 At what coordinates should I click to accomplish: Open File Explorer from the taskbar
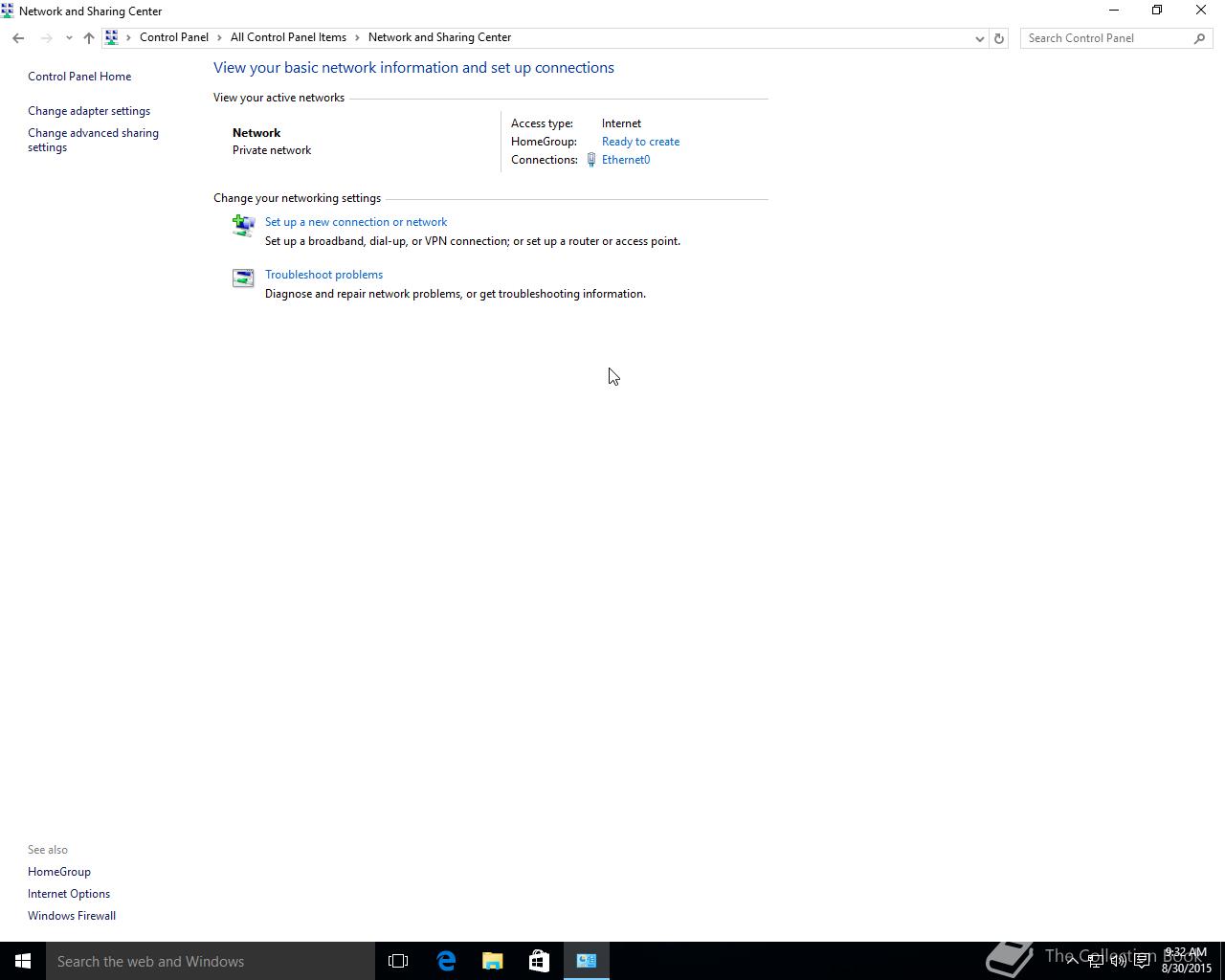(x=492, y=961)
